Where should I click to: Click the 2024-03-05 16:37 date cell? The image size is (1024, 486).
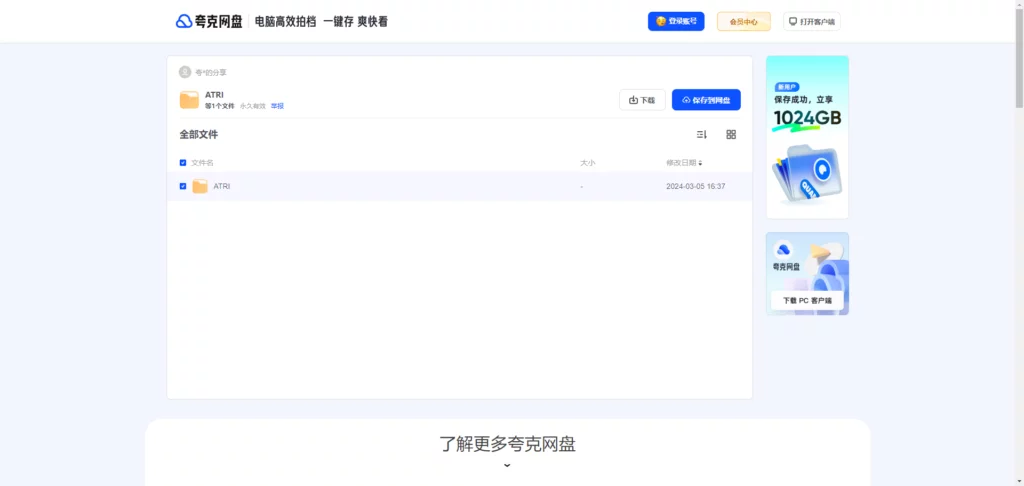(696, 186)
